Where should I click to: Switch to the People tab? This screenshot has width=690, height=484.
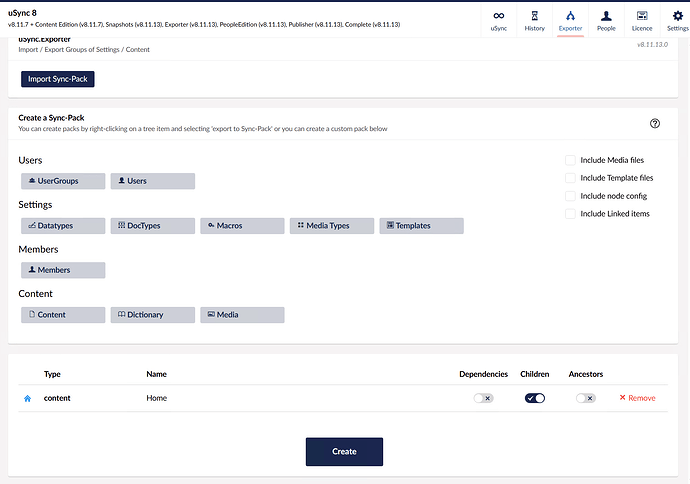[606, 20]
